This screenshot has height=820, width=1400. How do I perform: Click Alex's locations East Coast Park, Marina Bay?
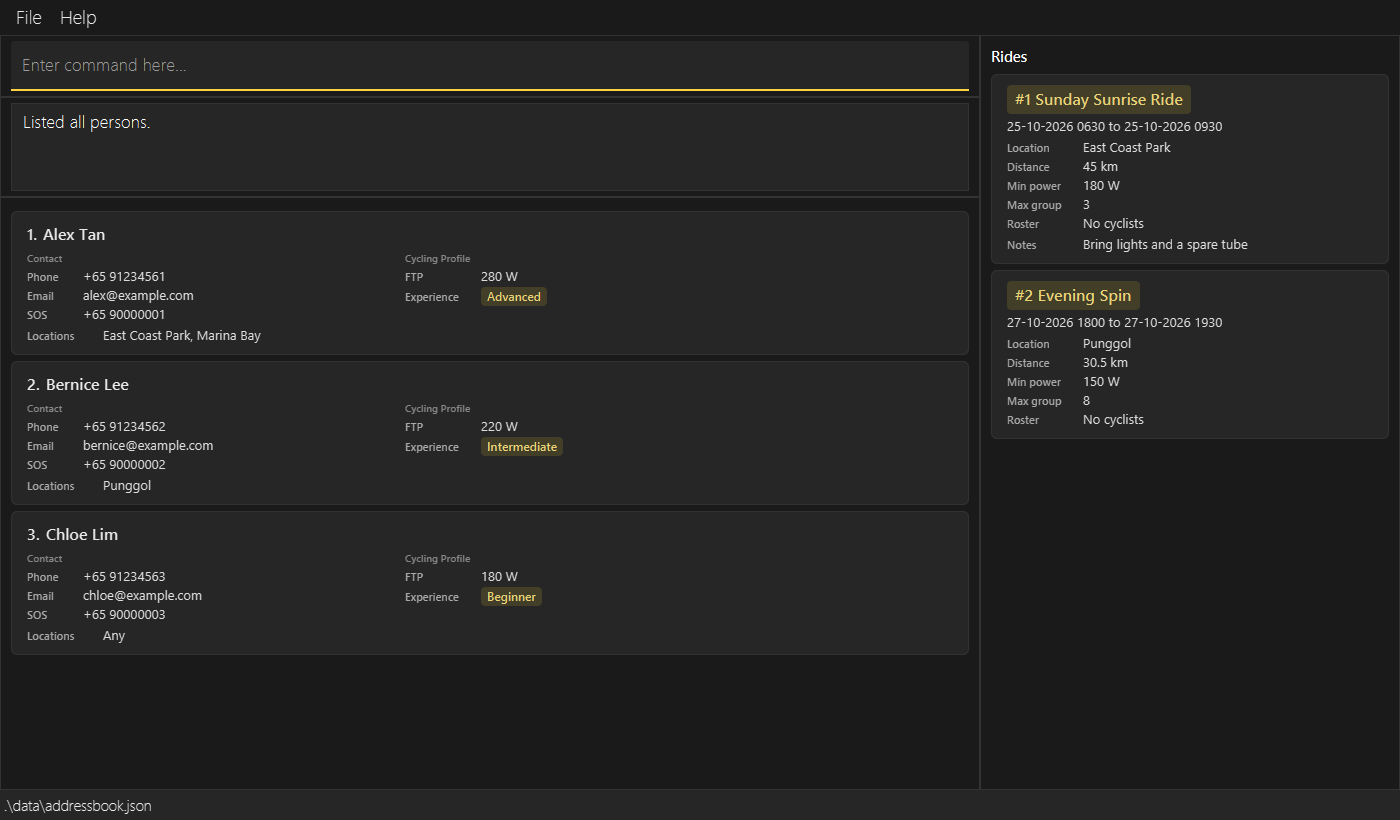point(182,336)
